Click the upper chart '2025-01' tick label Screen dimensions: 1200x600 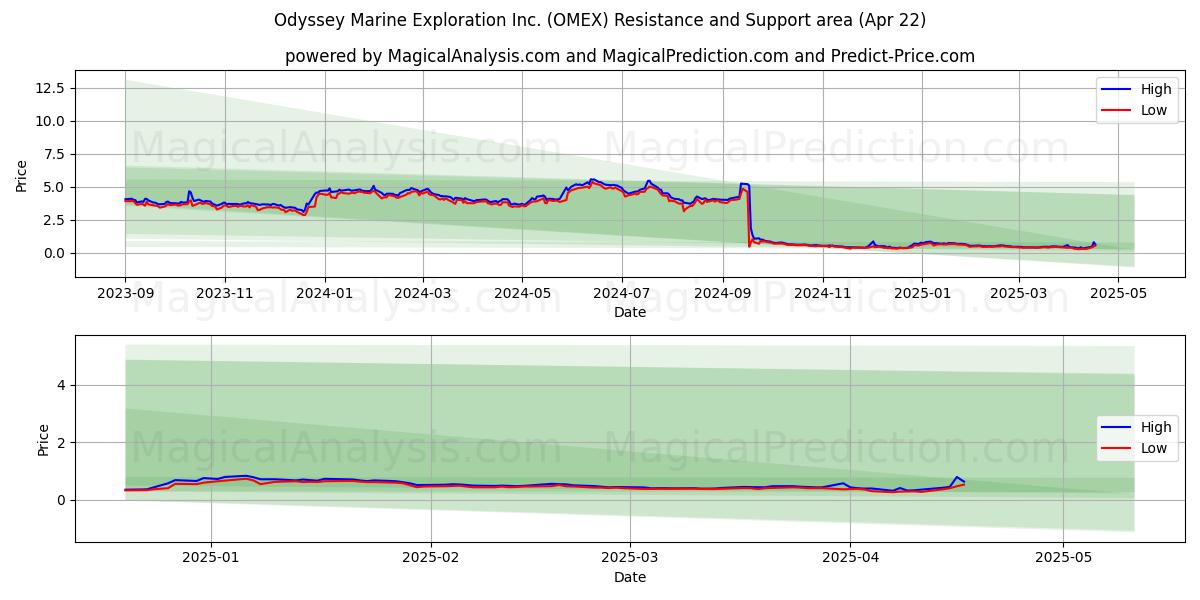[x=922, y=294]
